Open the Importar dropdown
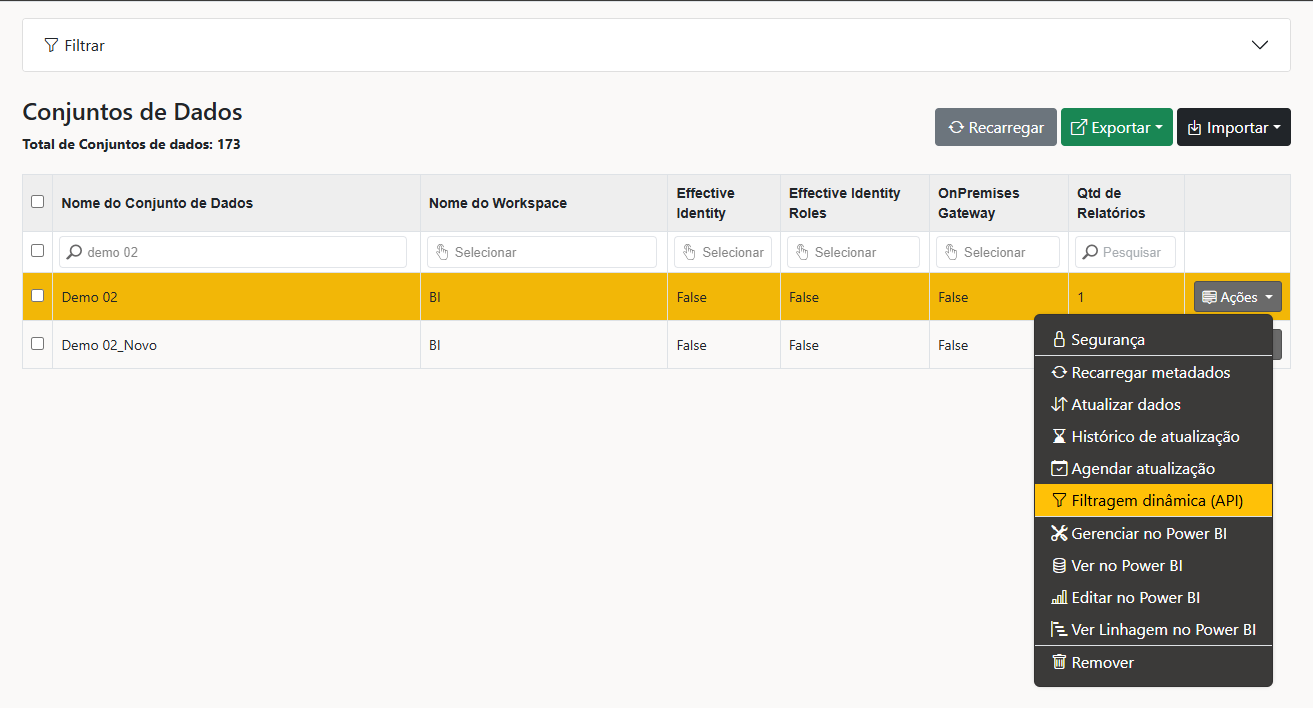The height and width of the screenshot is (708, 1313). click(x=1233, y=128)
